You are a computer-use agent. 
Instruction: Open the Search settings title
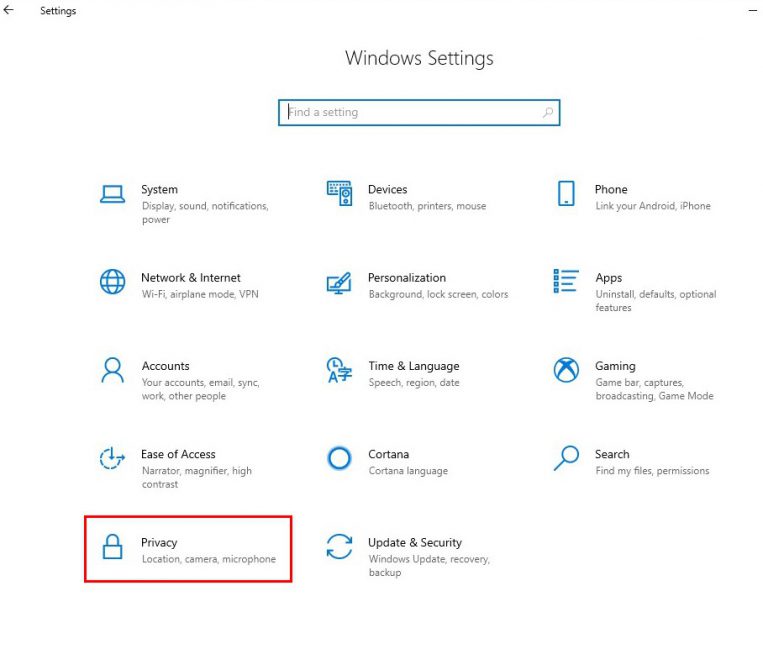(612, 454)
